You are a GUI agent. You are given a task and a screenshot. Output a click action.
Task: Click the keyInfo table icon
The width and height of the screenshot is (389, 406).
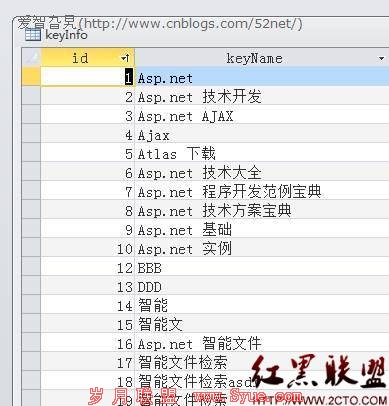(x=33, y=35)
